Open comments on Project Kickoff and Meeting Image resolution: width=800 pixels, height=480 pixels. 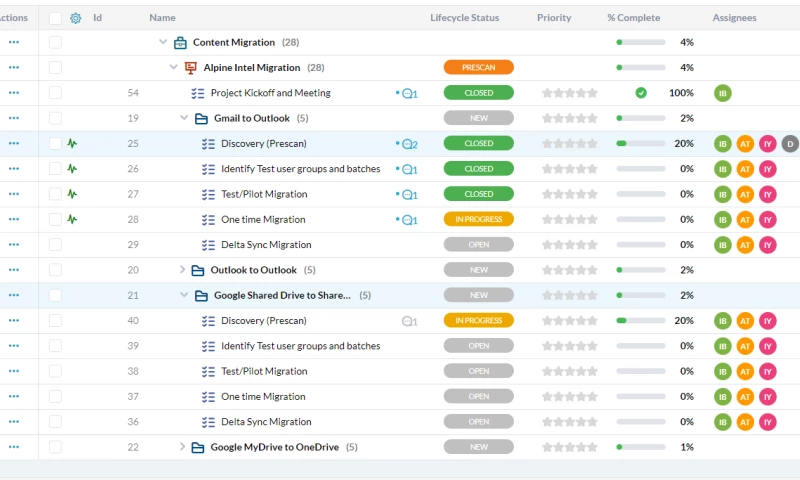coord(409,93)
